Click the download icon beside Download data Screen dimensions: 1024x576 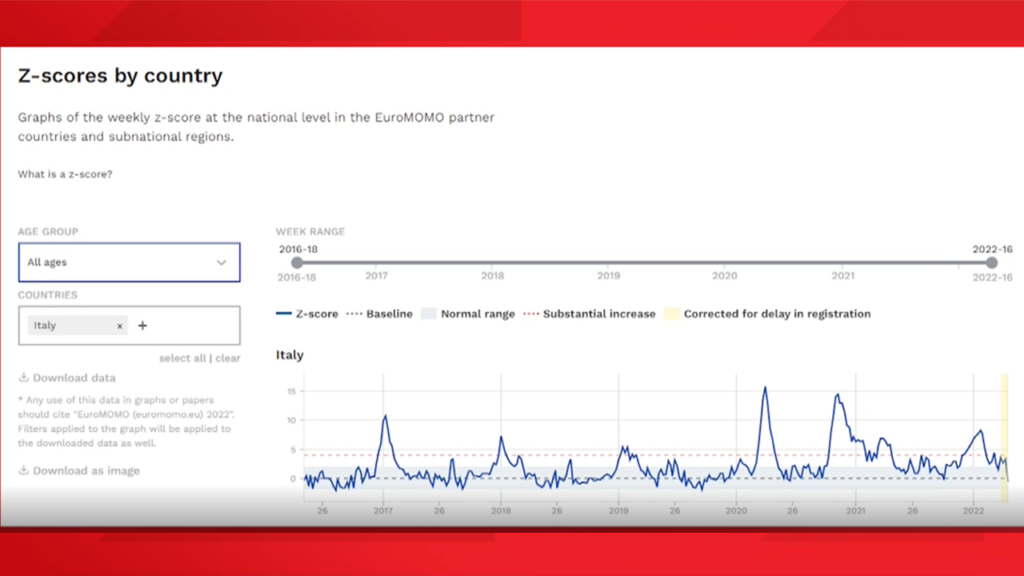tap(23, 378)
